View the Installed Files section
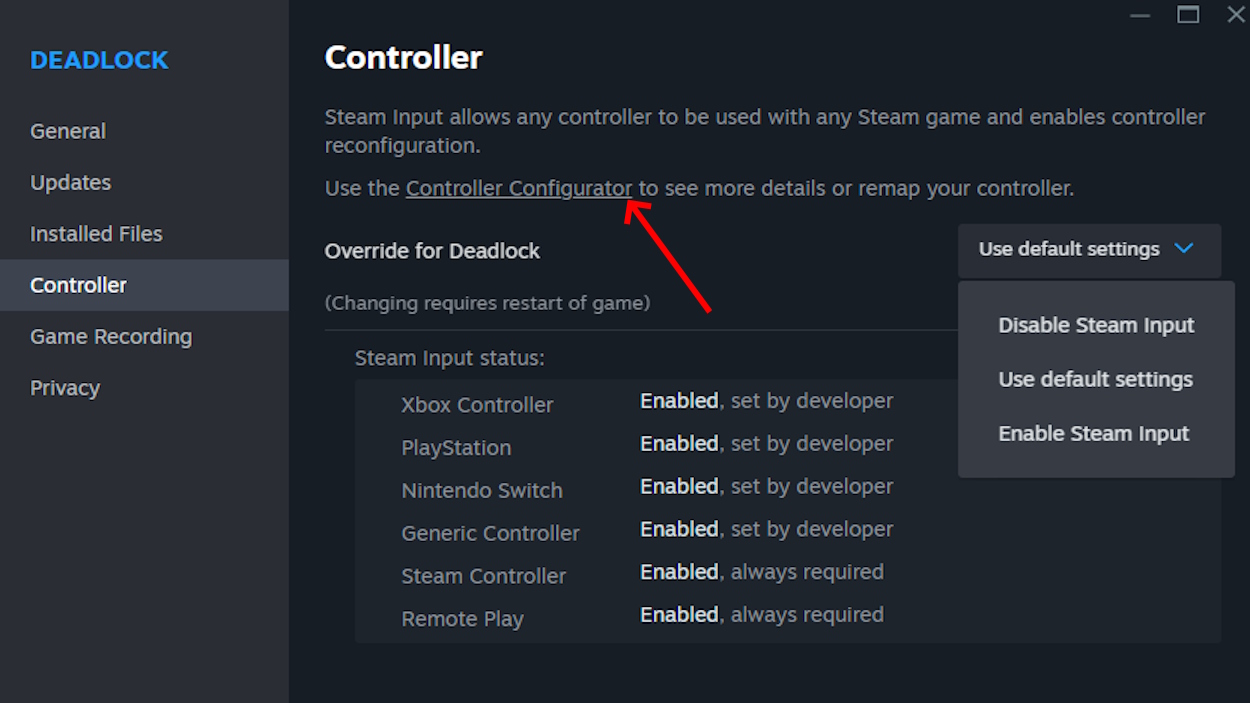This screenshot has height=703, width=1250. point(95,233)
